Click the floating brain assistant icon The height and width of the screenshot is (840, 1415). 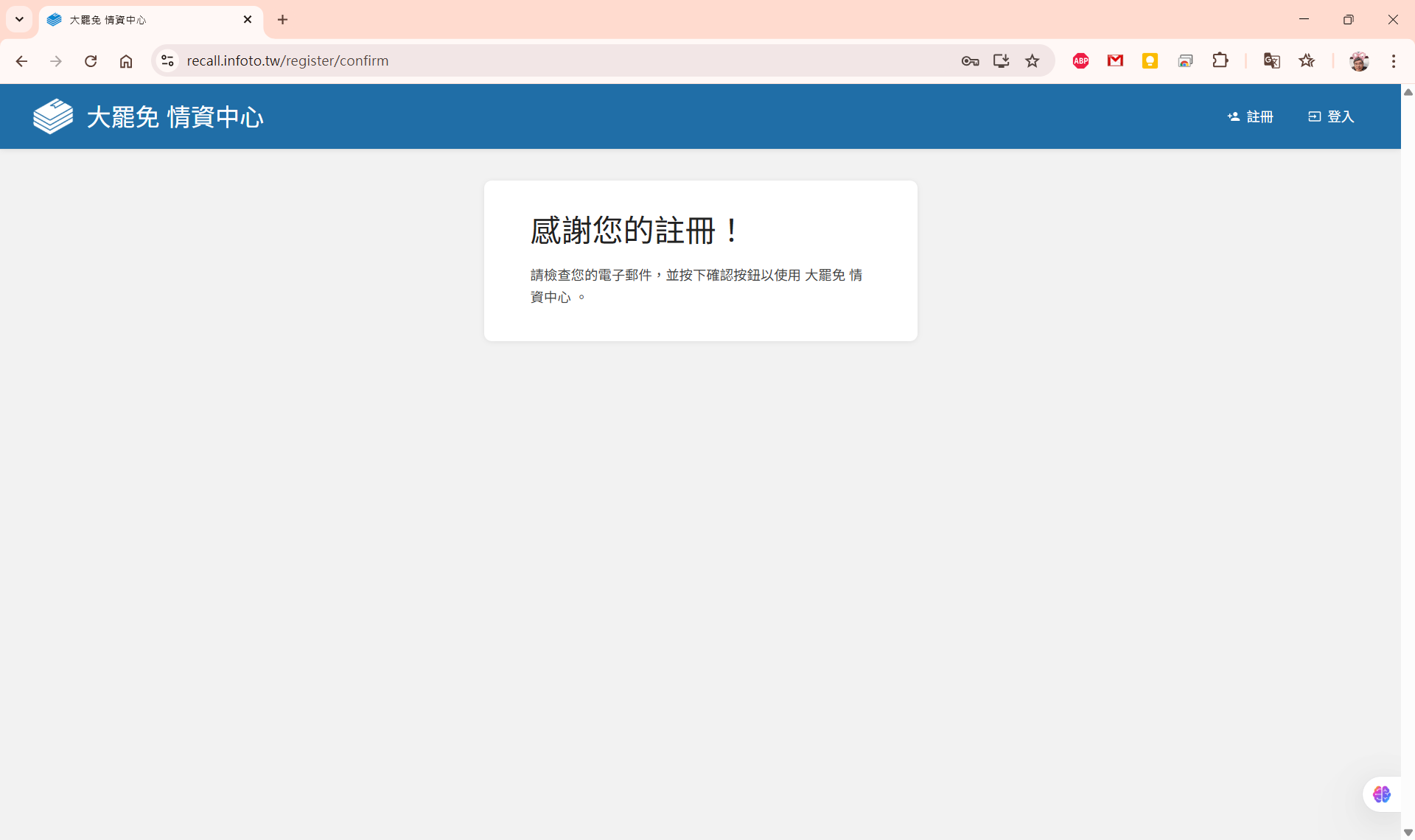coord(1382,794)
